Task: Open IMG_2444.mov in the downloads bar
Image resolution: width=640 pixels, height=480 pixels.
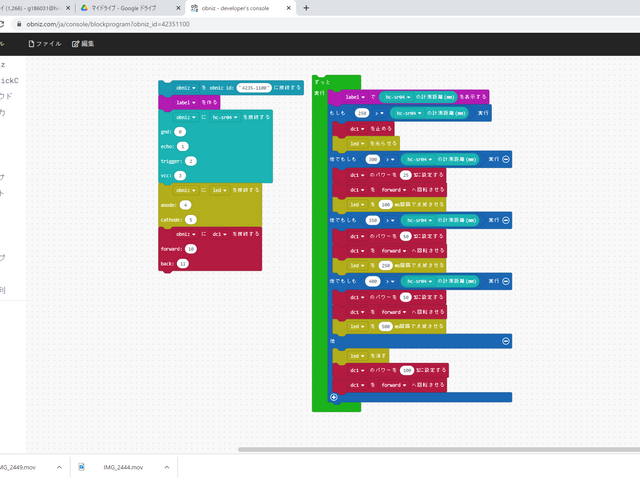Action: pyautogui.click(x=123, y=467)
